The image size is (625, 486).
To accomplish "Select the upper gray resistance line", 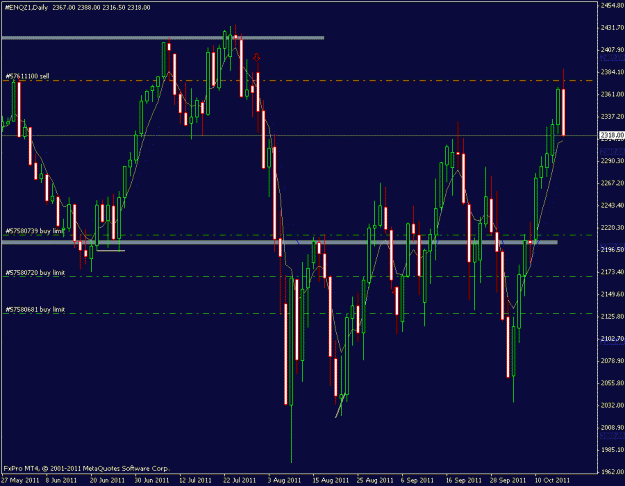I will click(163, 38).
